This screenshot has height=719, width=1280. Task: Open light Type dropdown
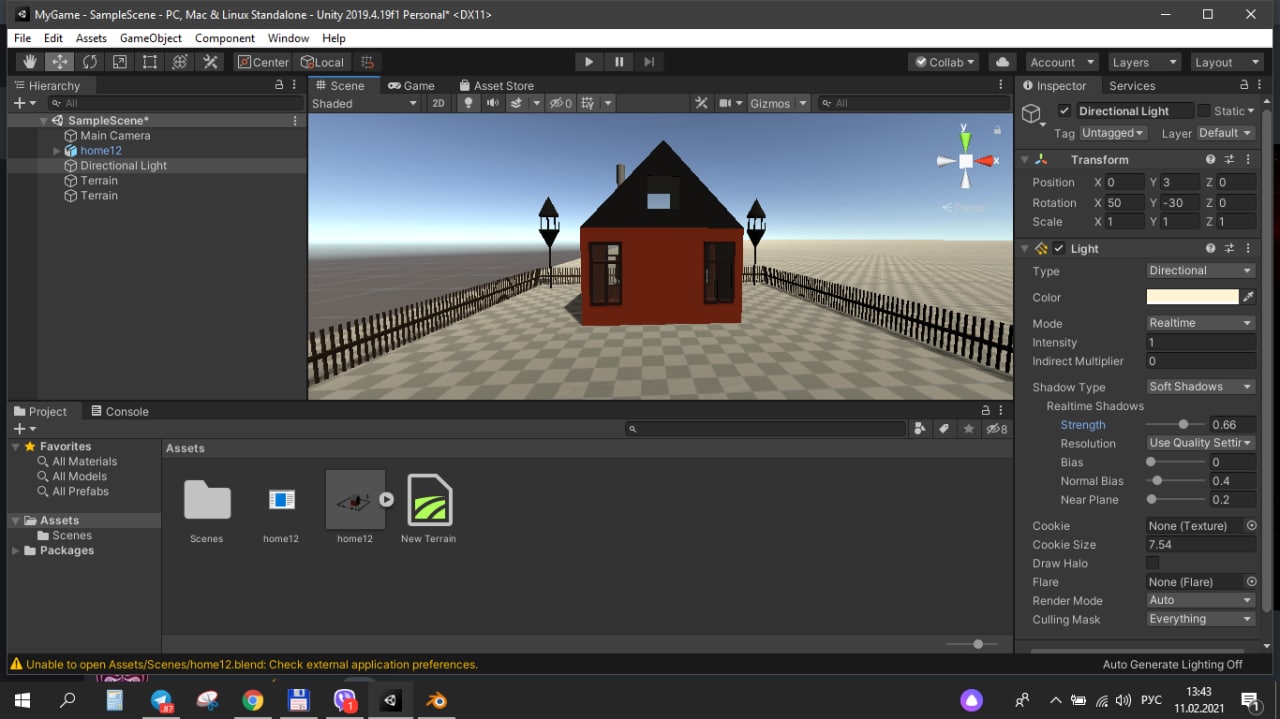1201,271
